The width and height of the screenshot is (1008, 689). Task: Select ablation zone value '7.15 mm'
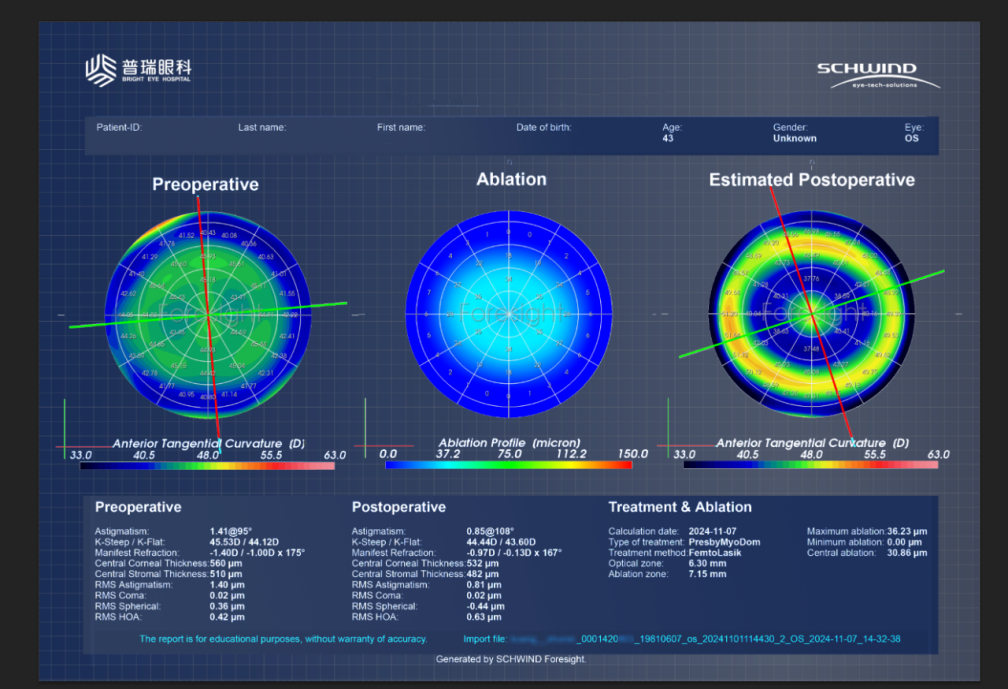point(707,574)
